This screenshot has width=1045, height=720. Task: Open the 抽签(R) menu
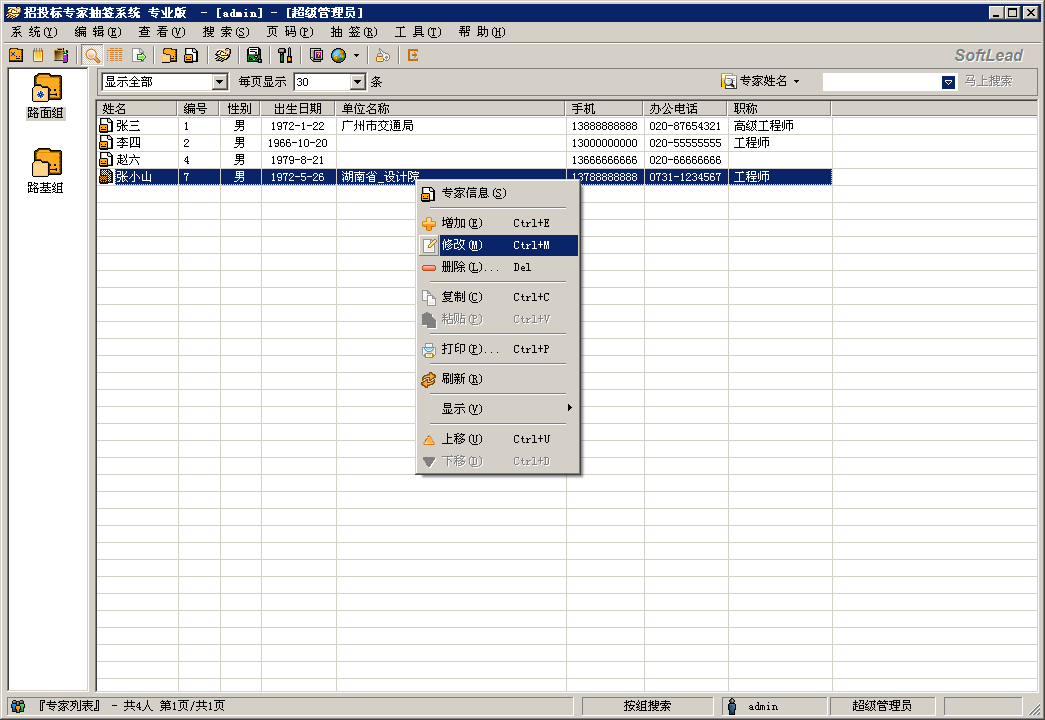click(354, 32)
